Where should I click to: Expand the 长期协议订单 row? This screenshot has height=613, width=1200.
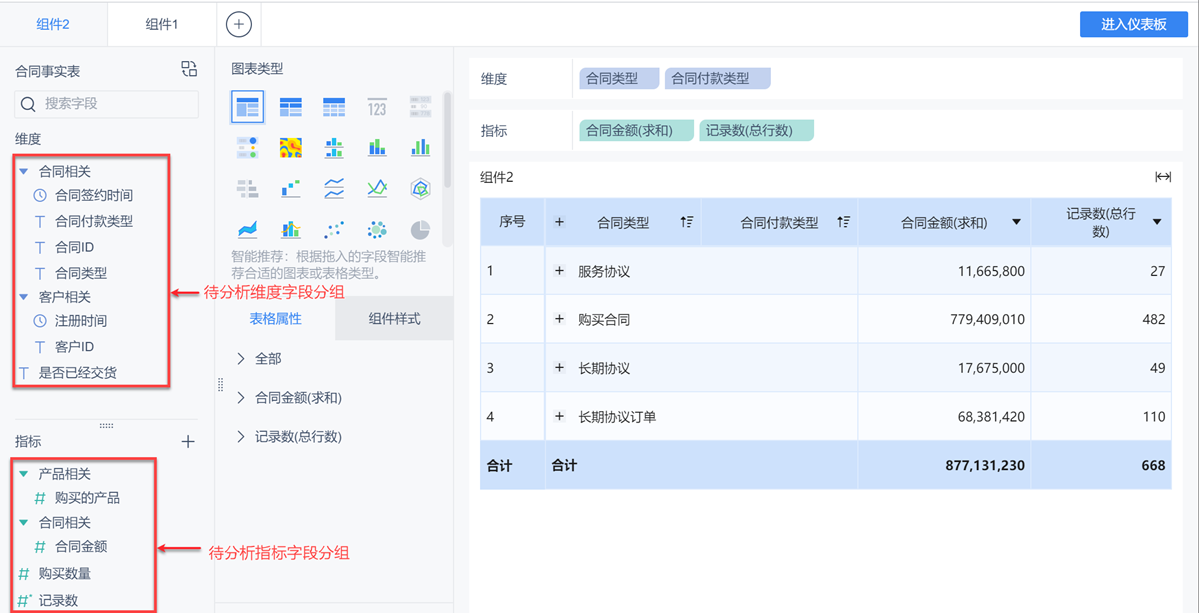coord(560,417)
